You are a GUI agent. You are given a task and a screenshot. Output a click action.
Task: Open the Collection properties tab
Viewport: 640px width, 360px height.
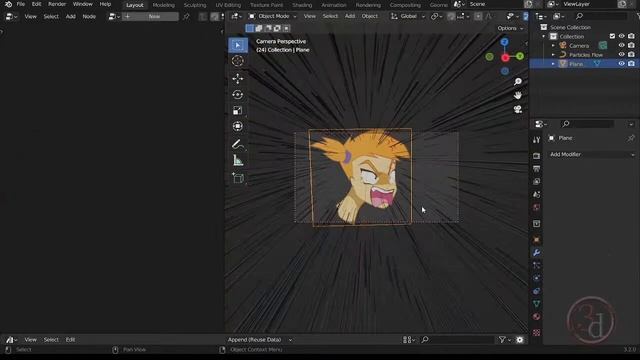(536, 224)
